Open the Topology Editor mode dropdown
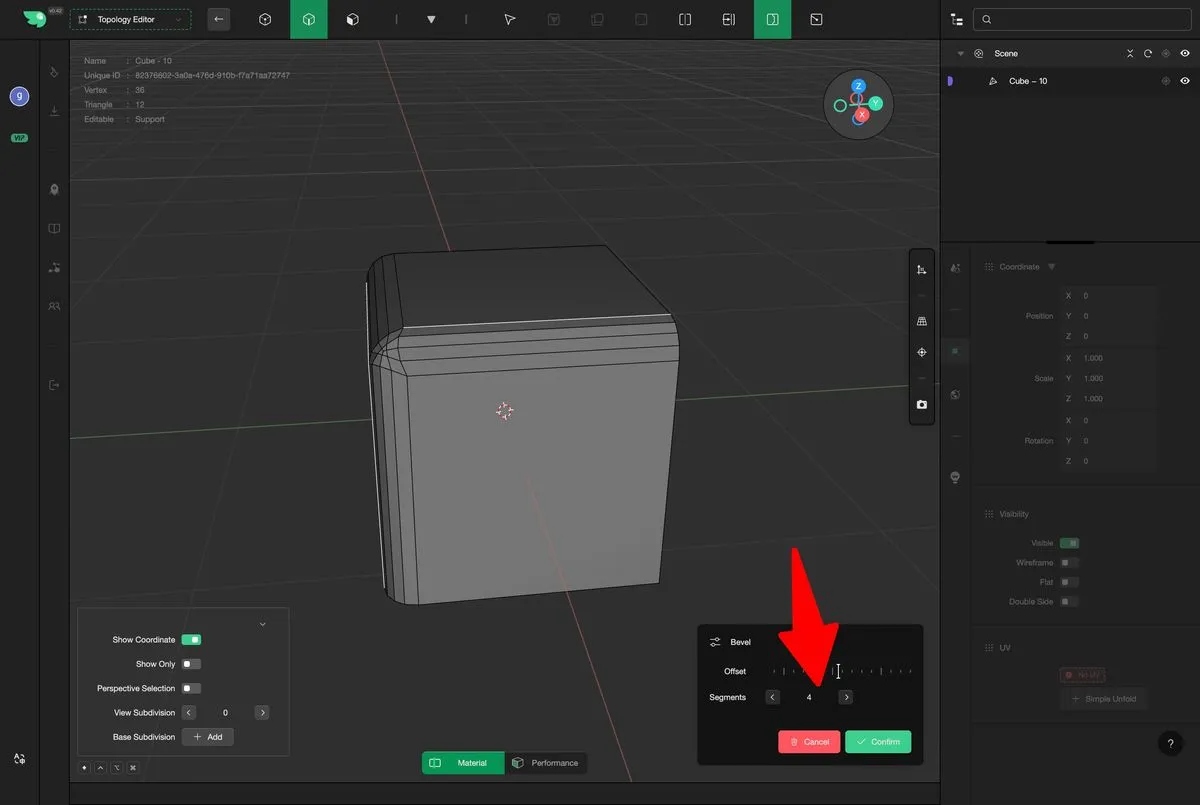Viewport: 1200px width, 805px height. pyautogui.click(x=130, y=19)
